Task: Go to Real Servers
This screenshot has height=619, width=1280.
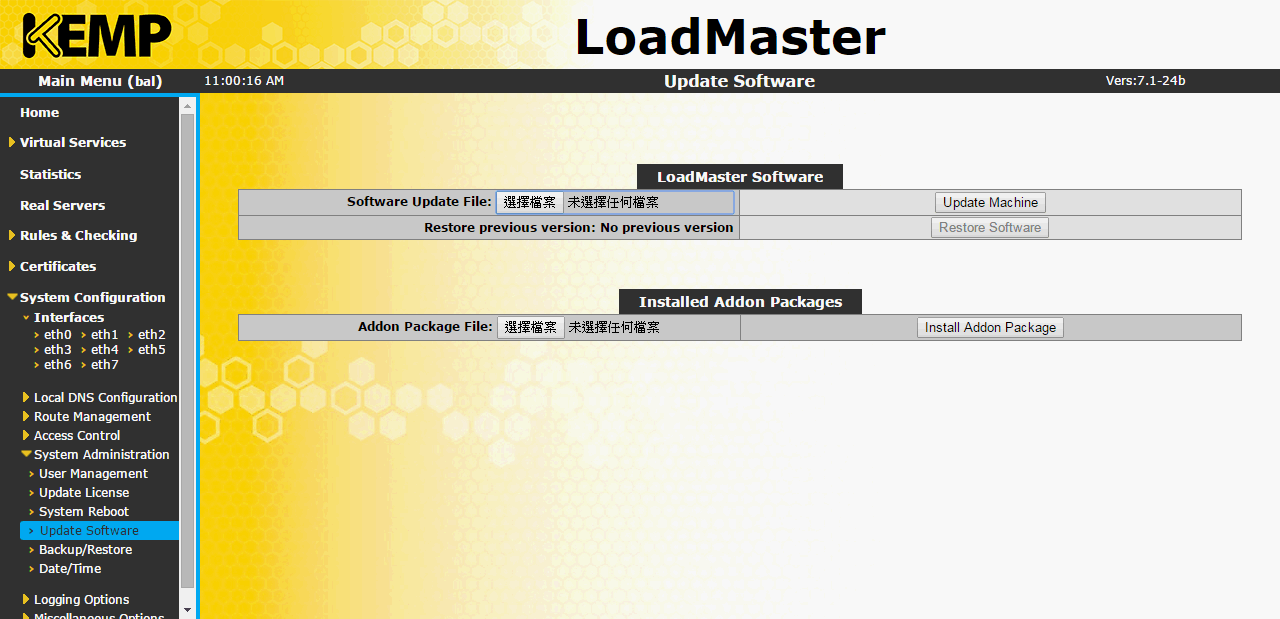Action: pyautogui.click(x=62, y=205)
